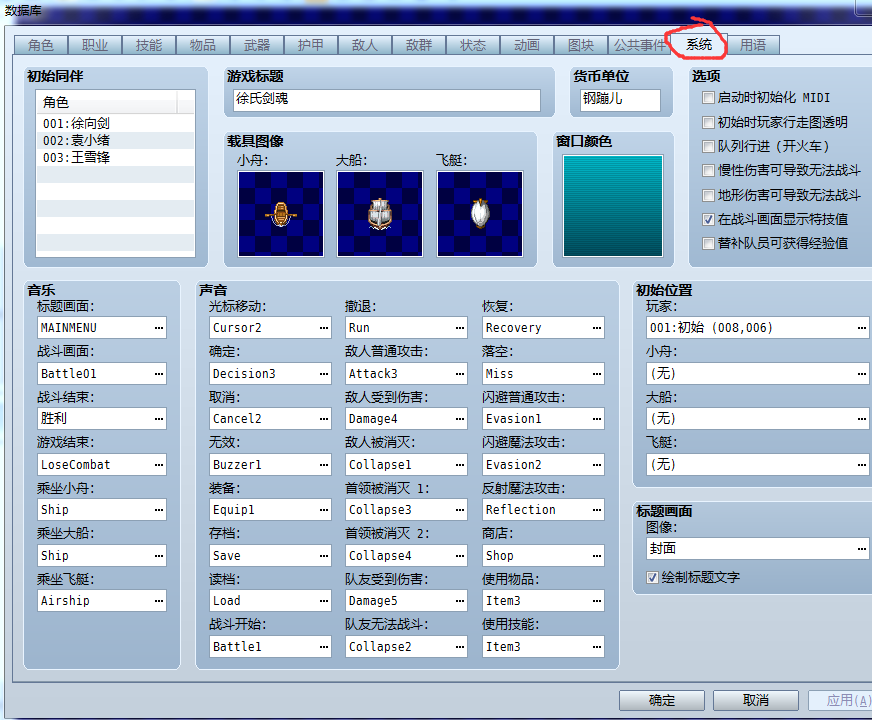Image resolution: width=872 pixels, height=720 pixels.
Task: Open browse button for Damage4 sound
Action: (460, 419)
